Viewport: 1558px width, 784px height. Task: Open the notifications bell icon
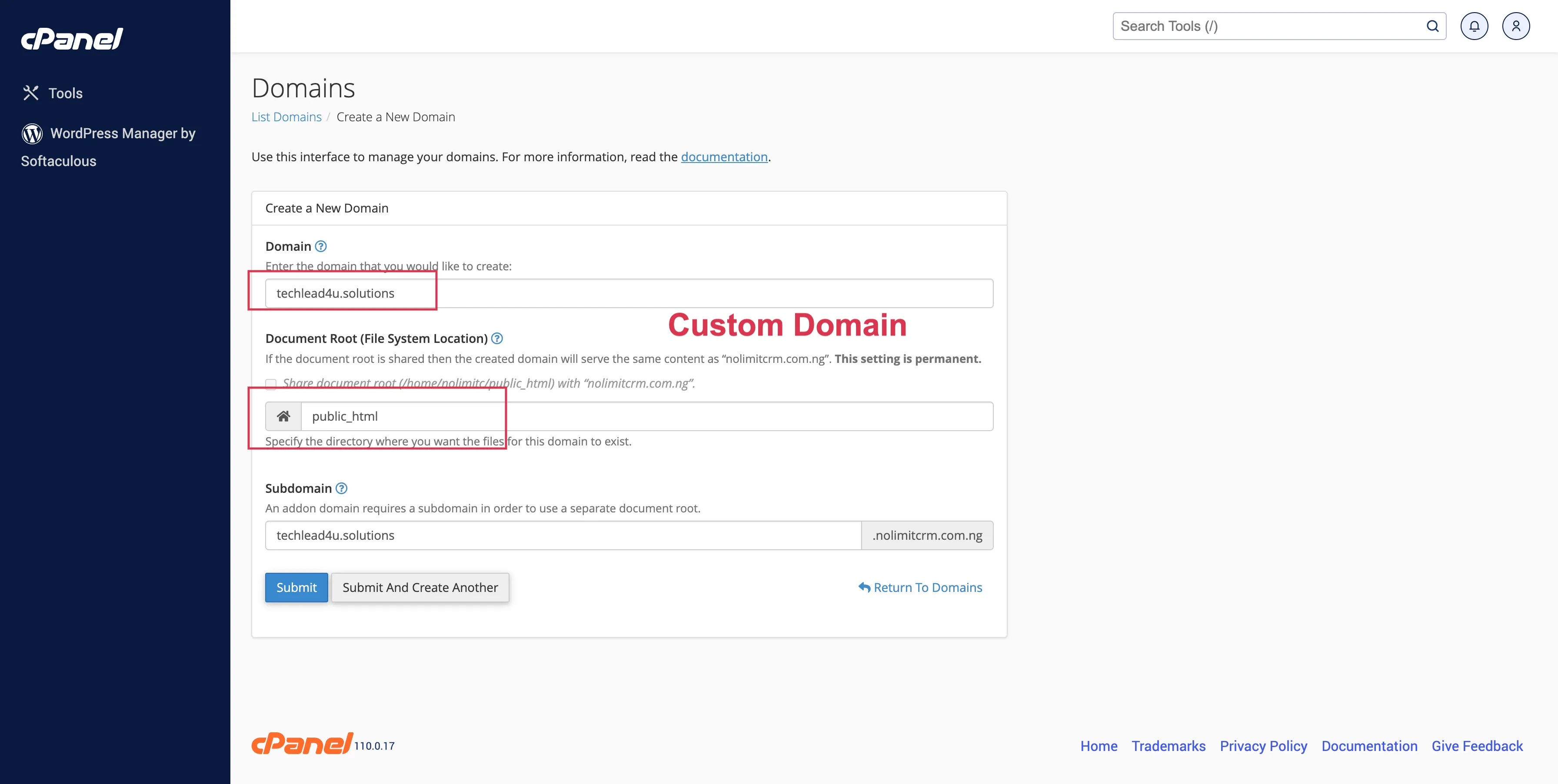point(1474,25)
